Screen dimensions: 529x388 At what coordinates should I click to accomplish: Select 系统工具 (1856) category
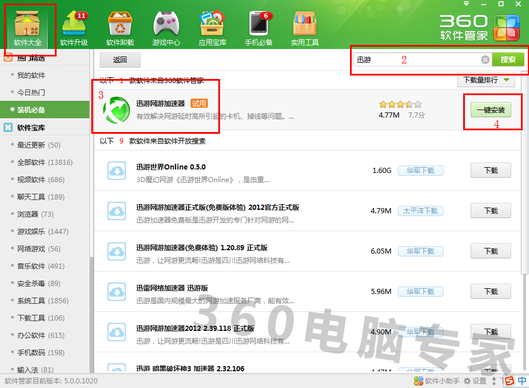pyautogui.click(x=43, y=301)
